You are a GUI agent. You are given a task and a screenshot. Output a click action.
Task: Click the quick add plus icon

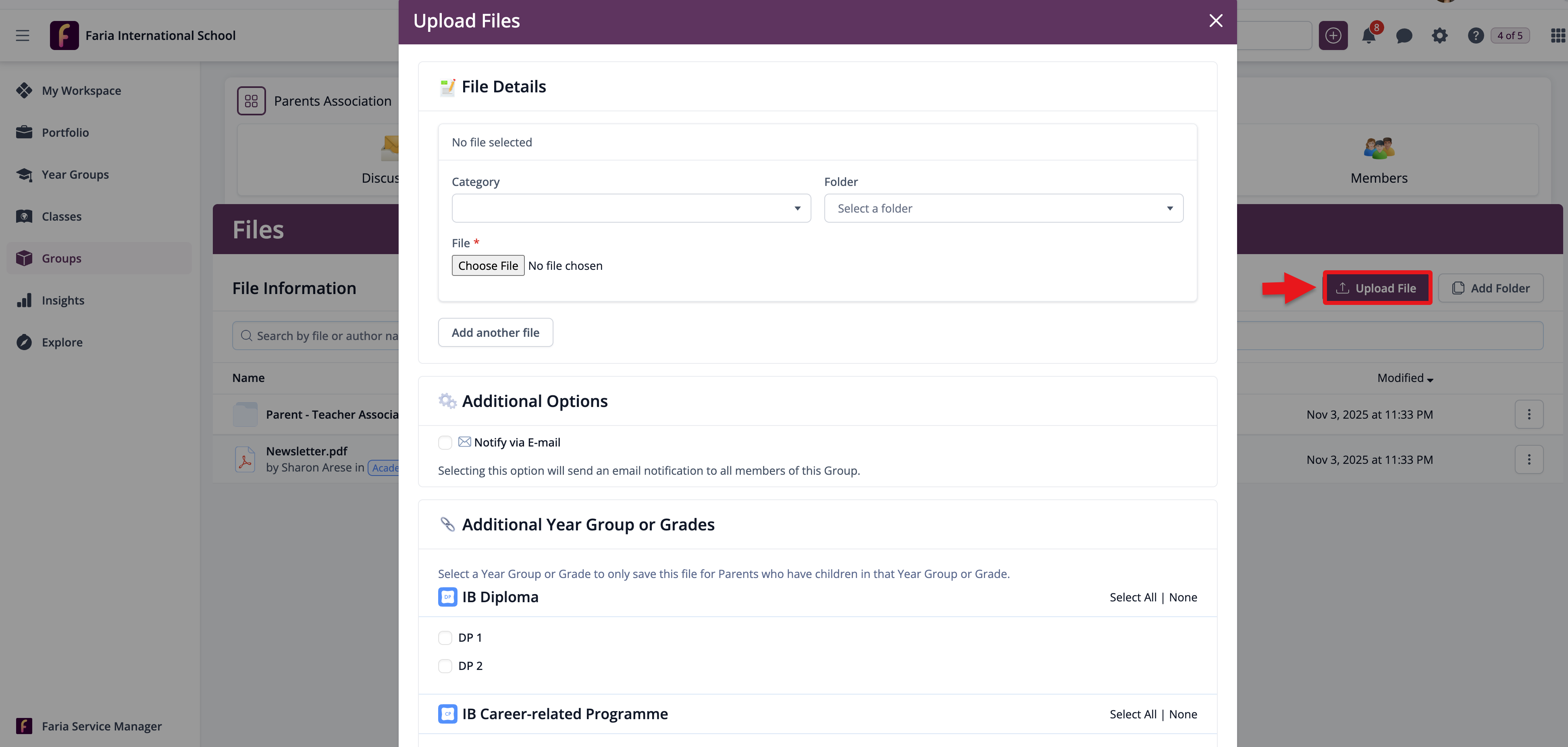[x=1333, y=36]
